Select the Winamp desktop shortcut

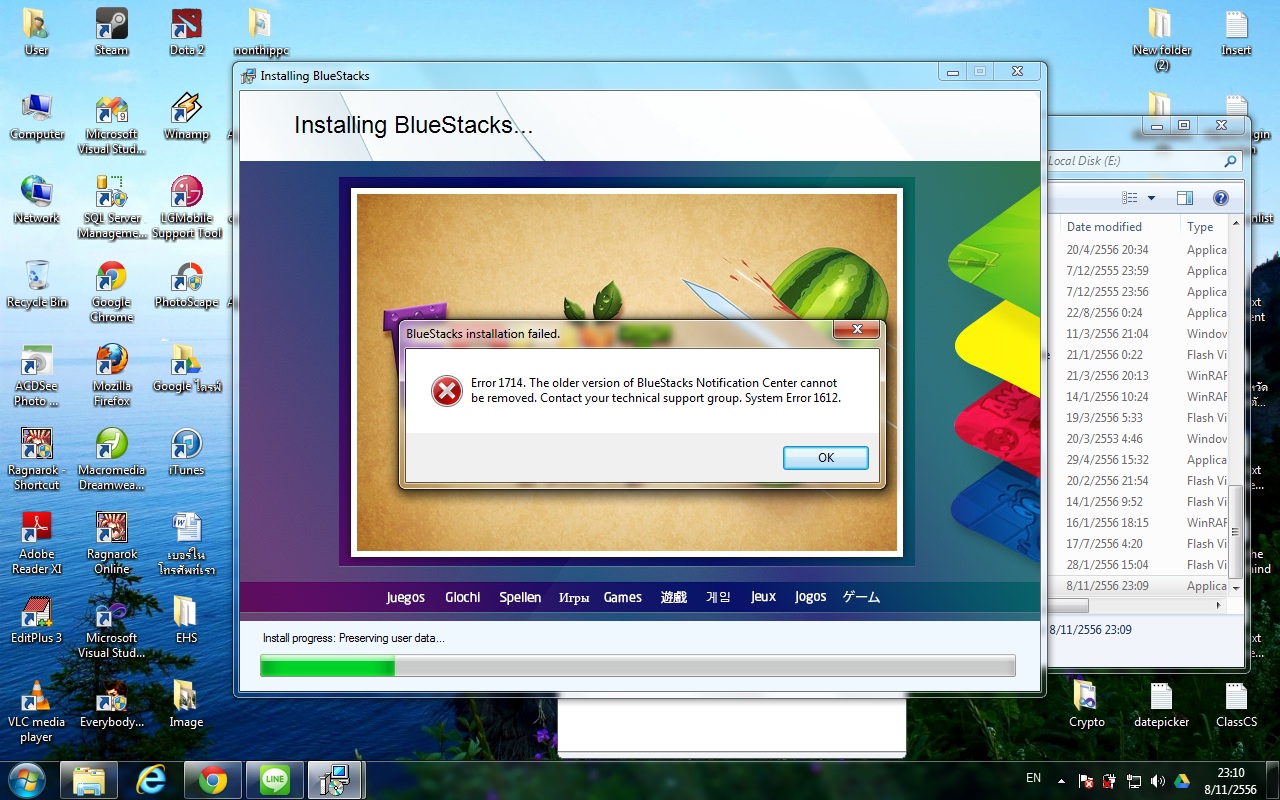(x=187, y=116)
